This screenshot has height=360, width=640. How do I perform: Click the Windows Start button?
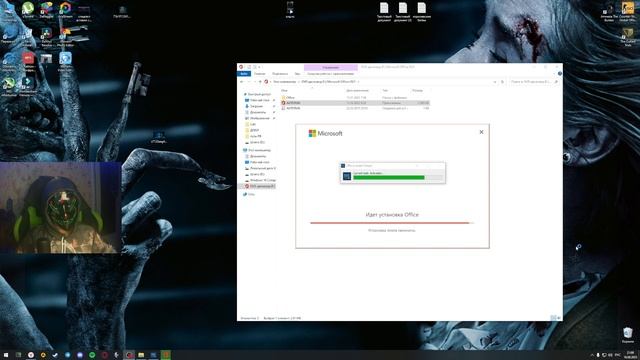tap(6, 355)
